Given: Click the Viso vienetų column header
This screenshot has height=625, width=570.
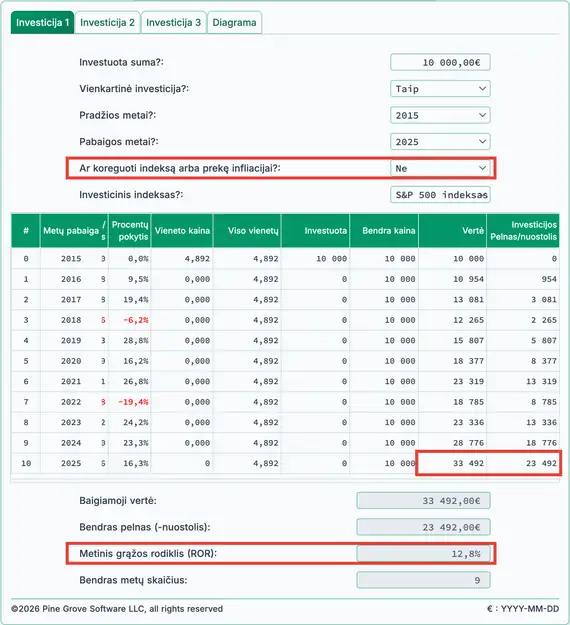Looking at the screenshot, I should [247, 230].
